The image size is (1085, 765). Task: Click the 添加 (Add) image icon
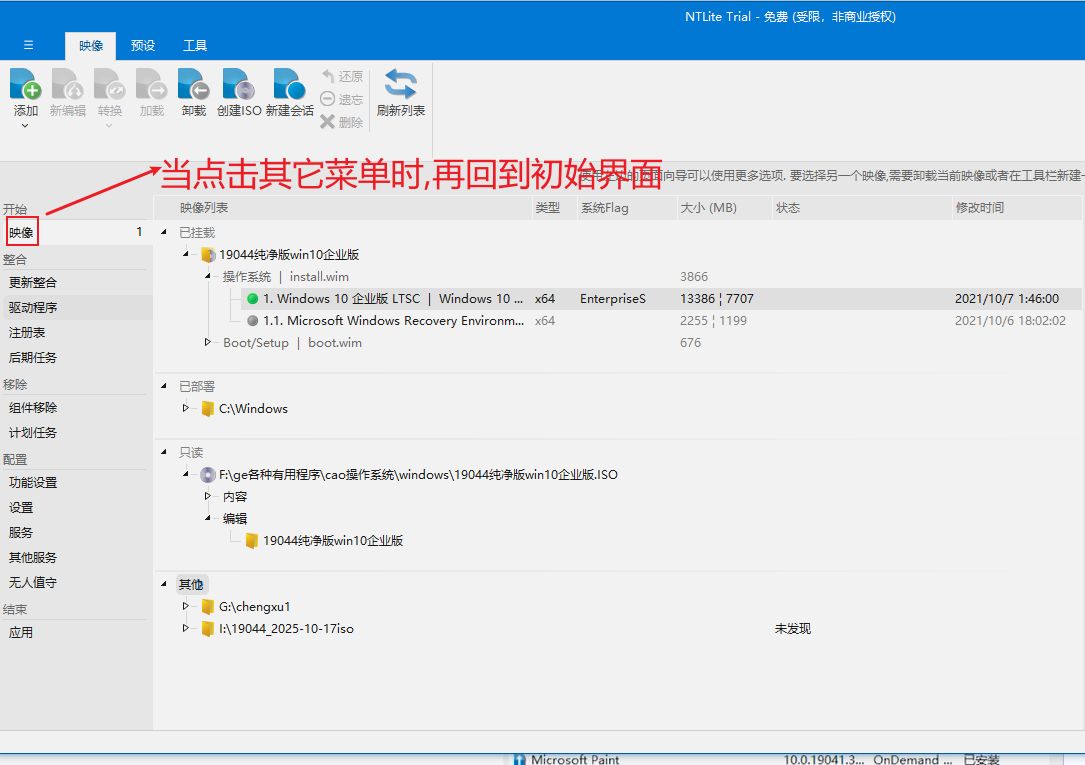25,85
